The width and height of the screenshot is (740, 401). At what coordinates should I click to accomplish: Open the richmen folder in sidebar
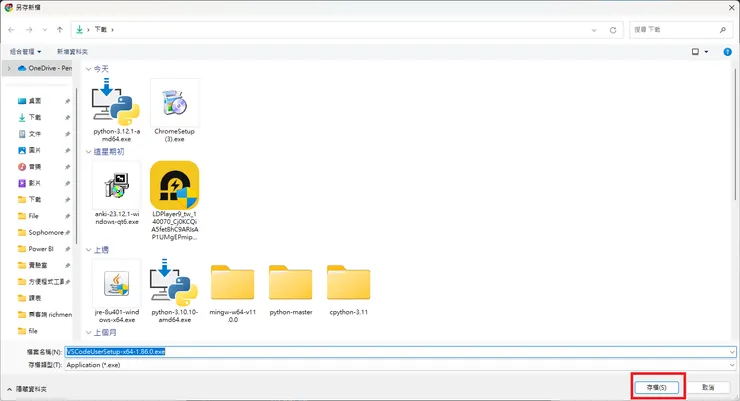(45, 315)
